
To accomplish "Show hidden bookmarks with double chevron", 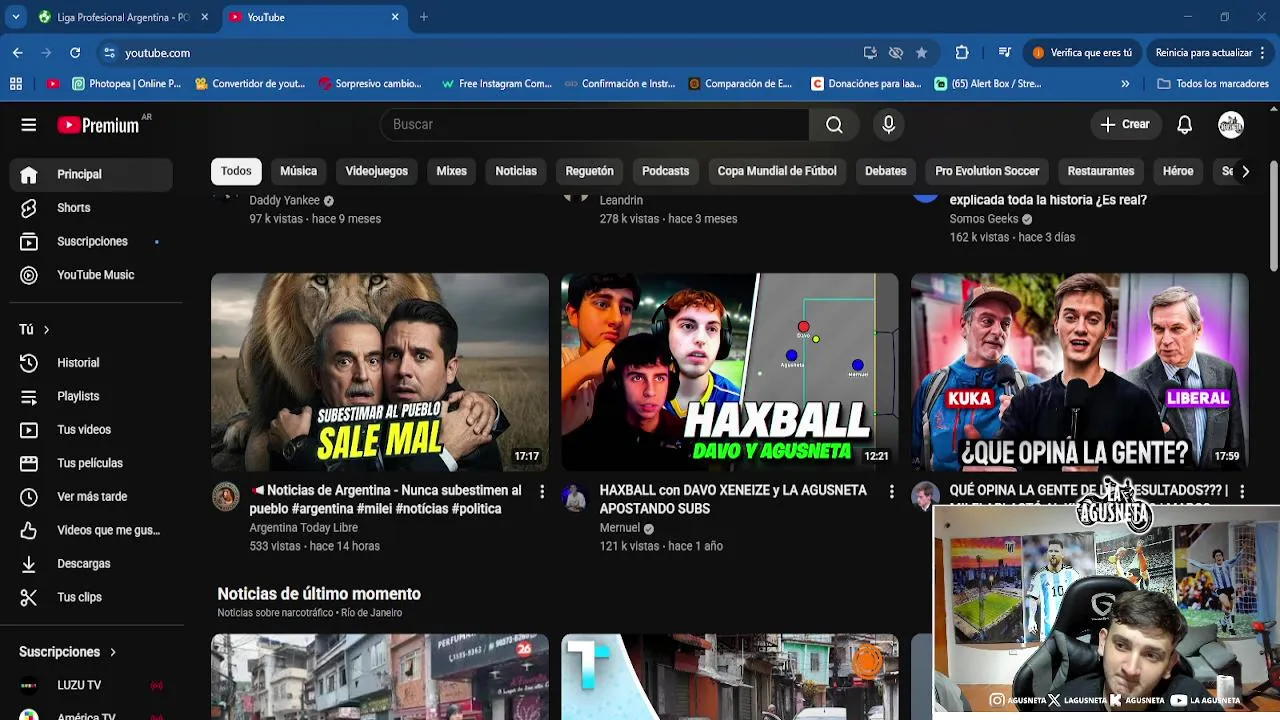I will 1125,84.
